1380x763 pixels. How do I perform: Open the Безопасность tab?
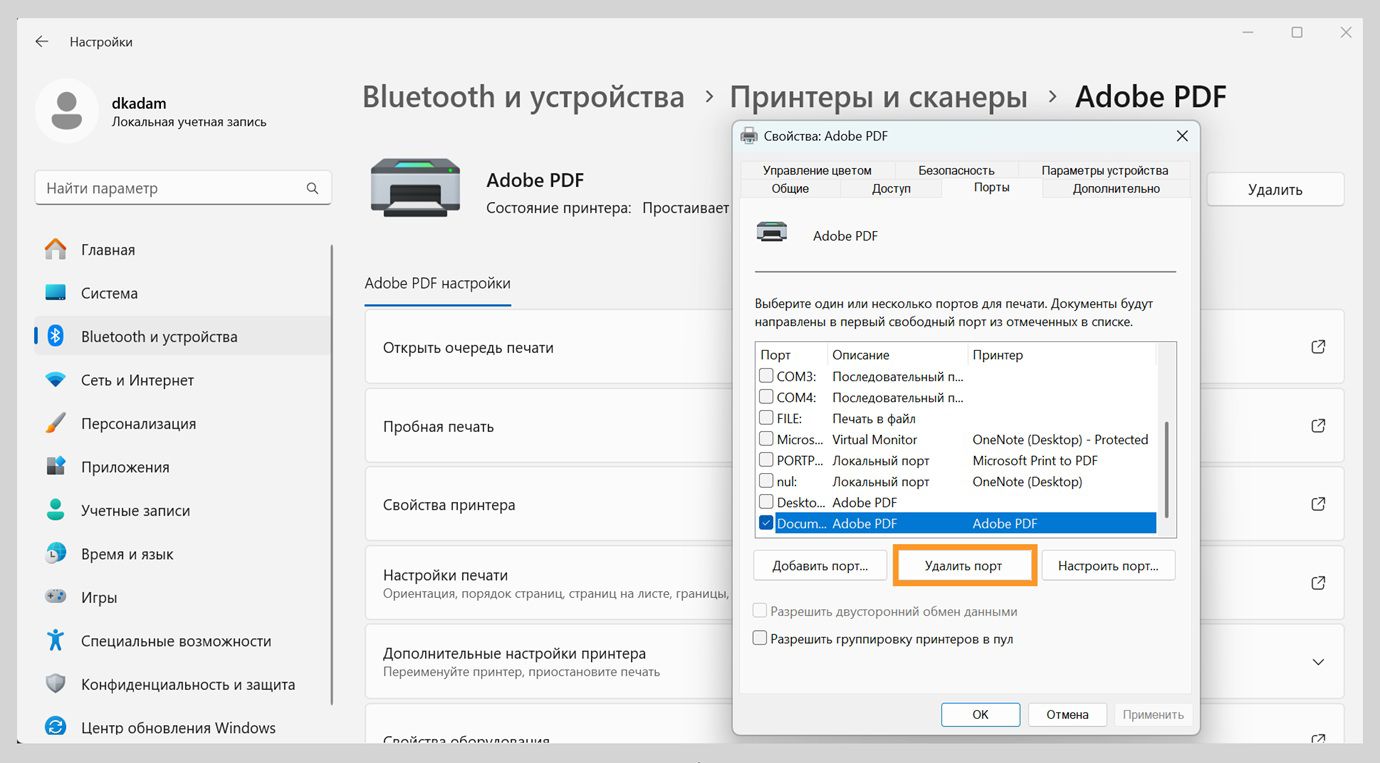click(x=955, y=169)
